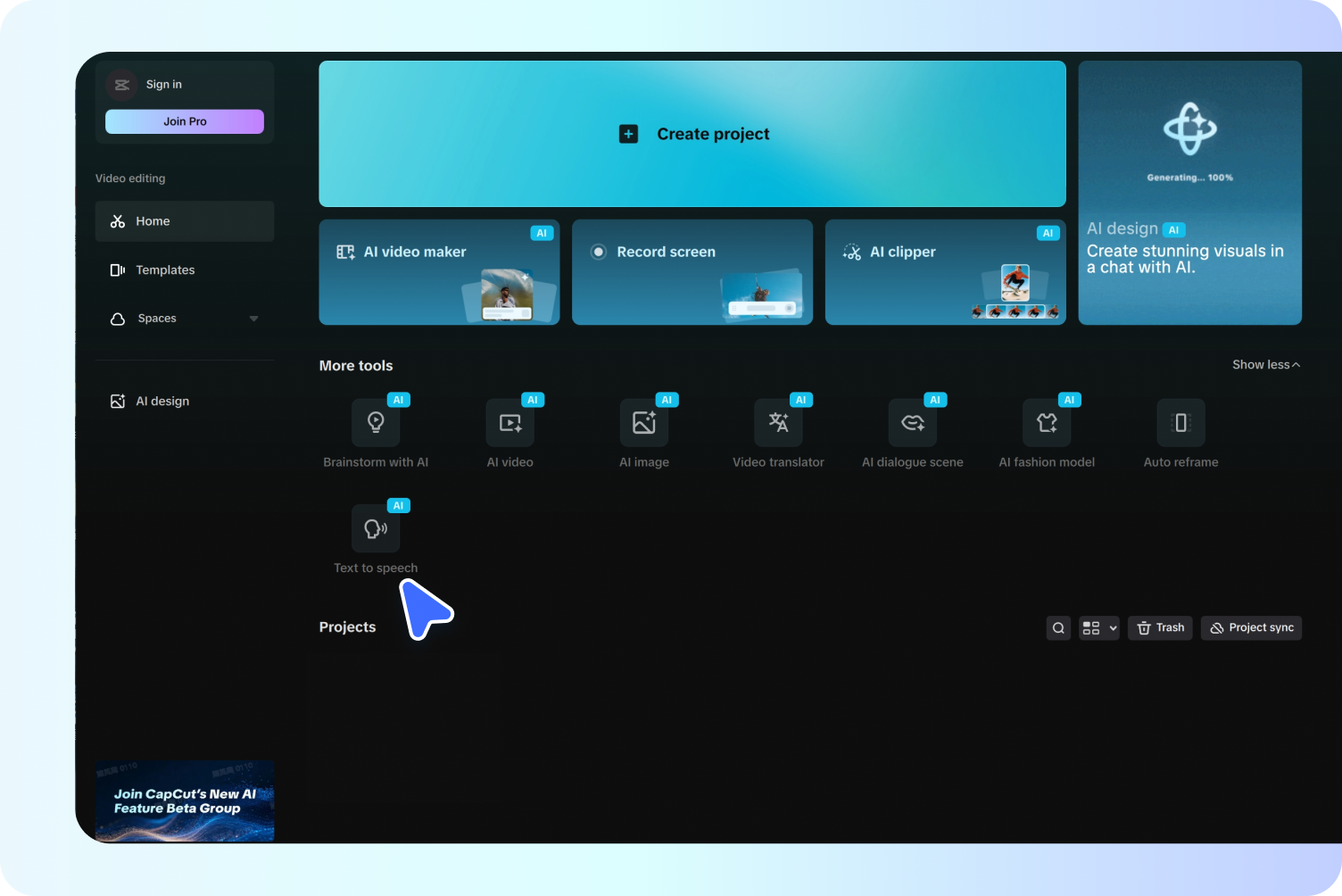Open the AI video tool
This screenshot has width=1342, height=896.
click(x=509, y=433)
